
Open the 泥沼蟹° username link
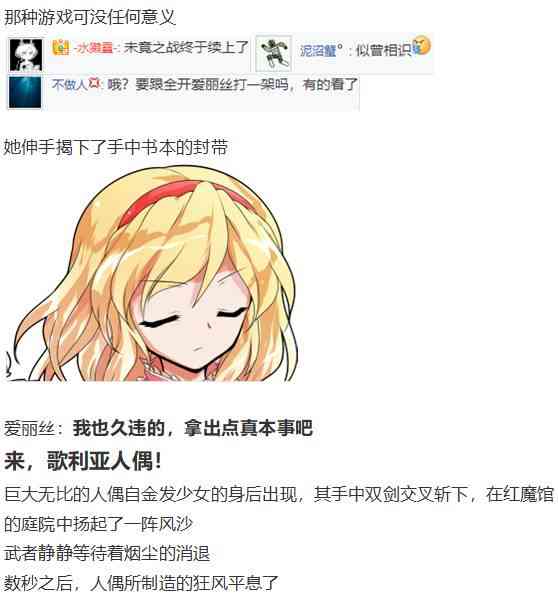click(321, 50)
